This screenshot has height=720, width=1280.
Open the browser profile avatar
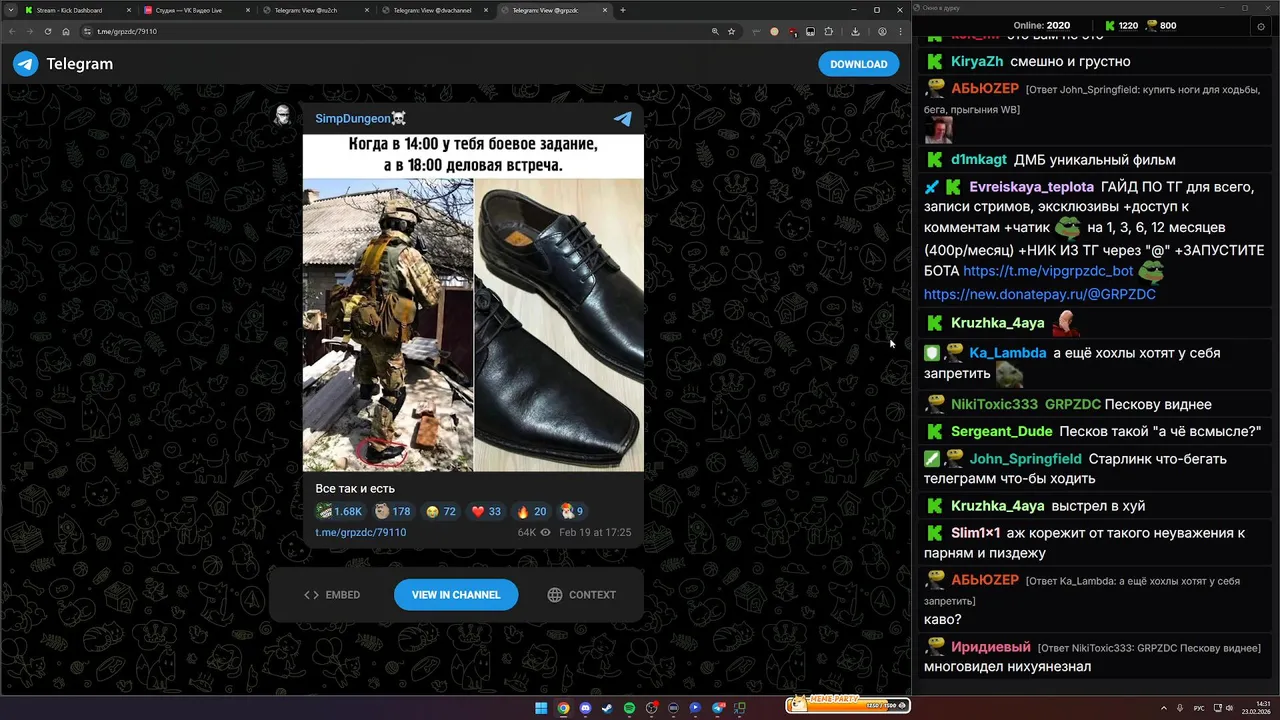pyautogui.click(x=882, y=31)
